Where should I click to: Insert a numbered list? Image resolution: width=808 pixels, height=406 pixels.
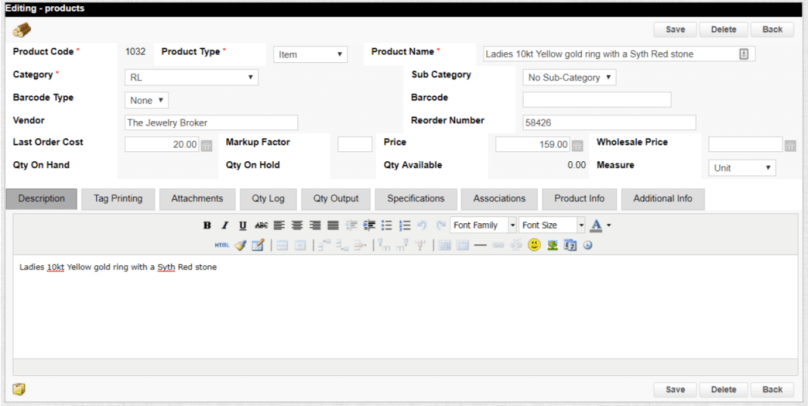click(x=405, y=225)
